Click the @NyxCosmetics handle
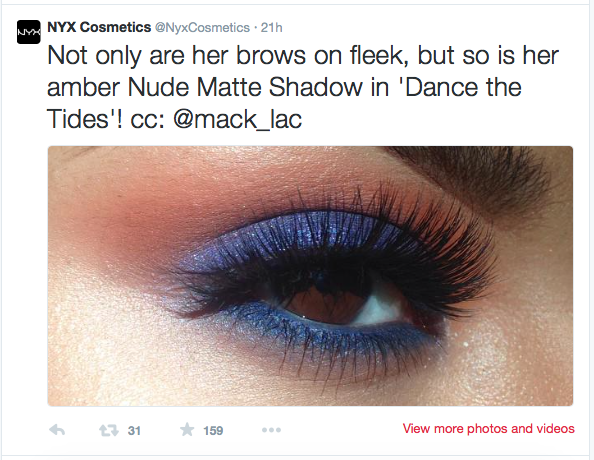This screenshot has height=460, width=594. pyautogui.click(x=202, y=28)
